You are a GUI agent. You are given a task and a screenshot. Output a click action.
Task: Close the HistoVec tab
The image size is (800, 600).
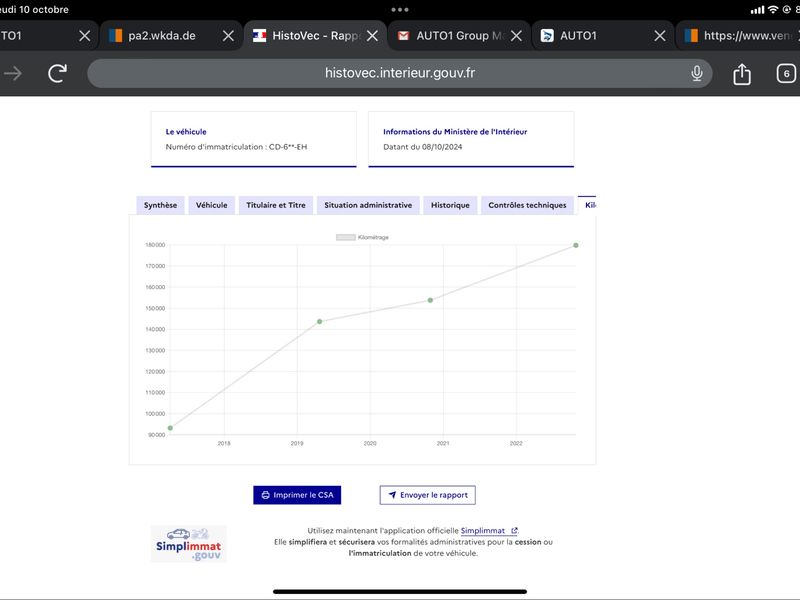click(x=372, y=36)
